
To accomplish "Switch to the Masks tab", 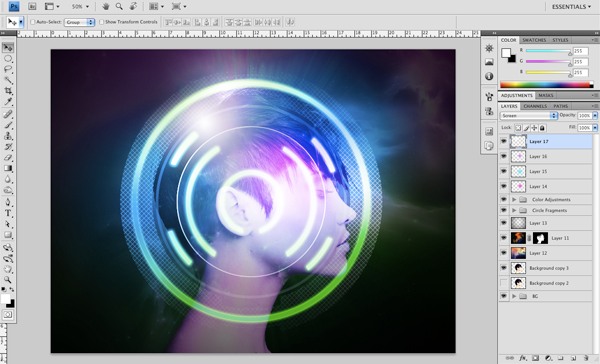I will 546,95.
